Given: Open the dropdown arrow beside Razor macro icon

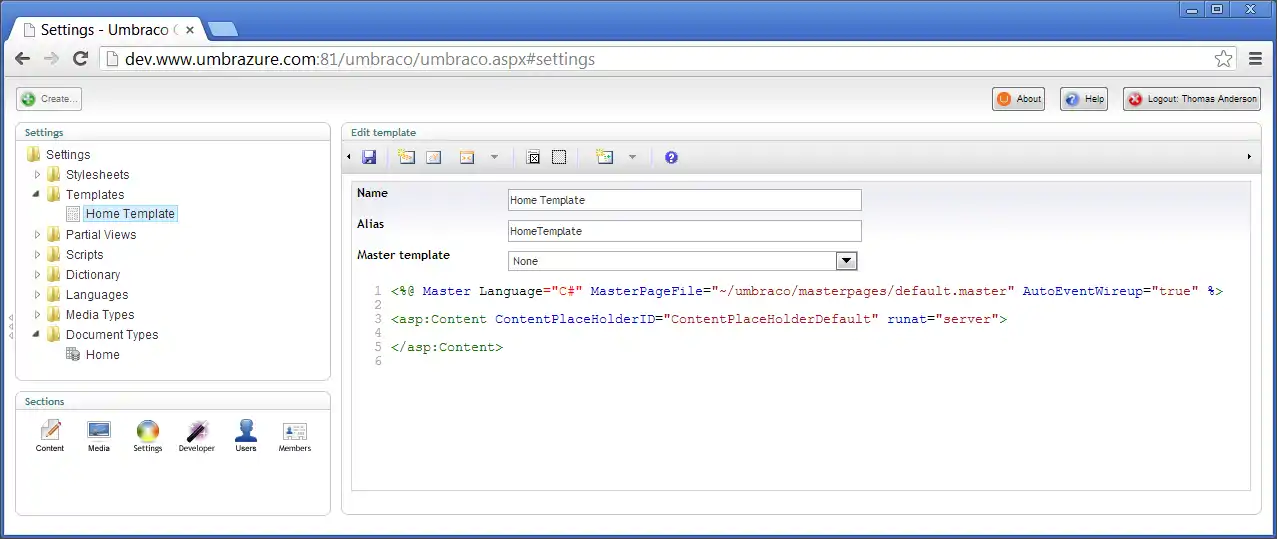Looking at the screenshot, I should [632, 157].
